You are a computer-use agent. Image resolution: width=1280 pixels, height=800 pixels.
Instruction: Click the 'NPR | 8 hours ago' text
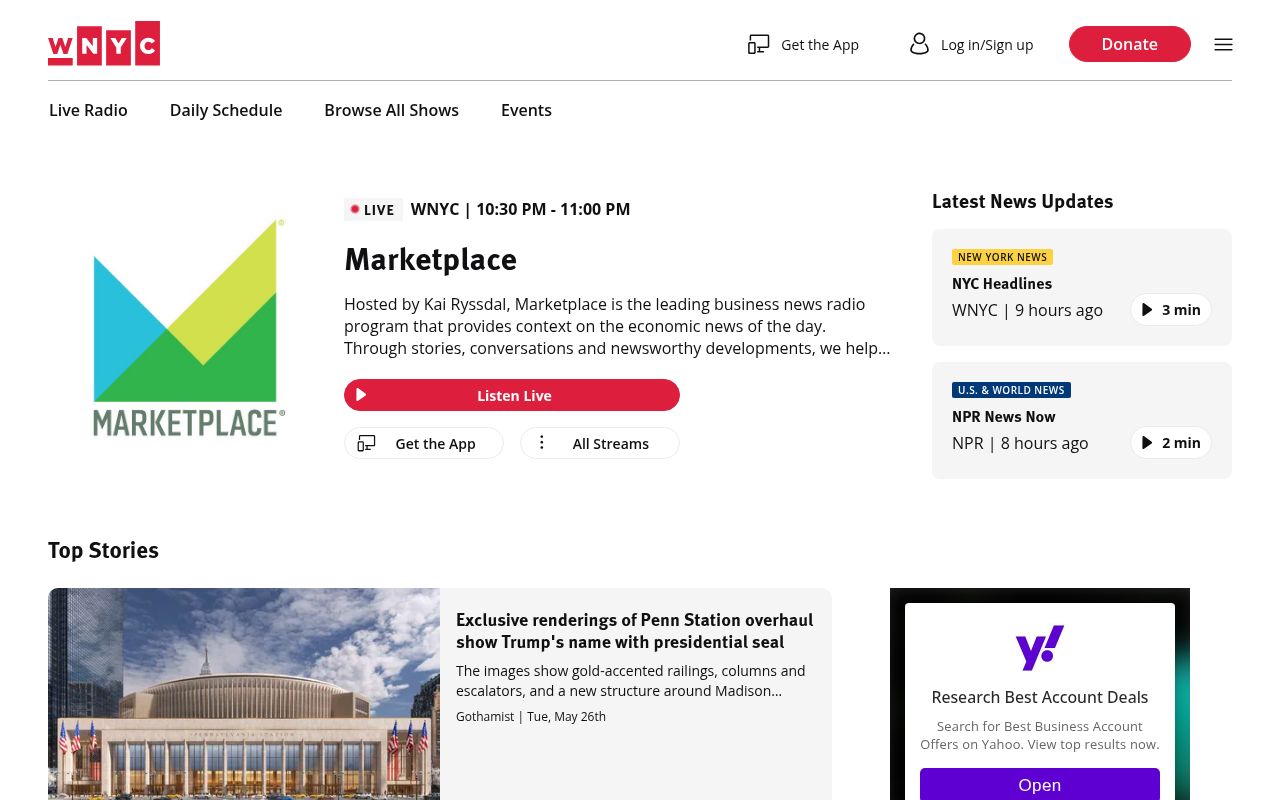coord(1020,443)
